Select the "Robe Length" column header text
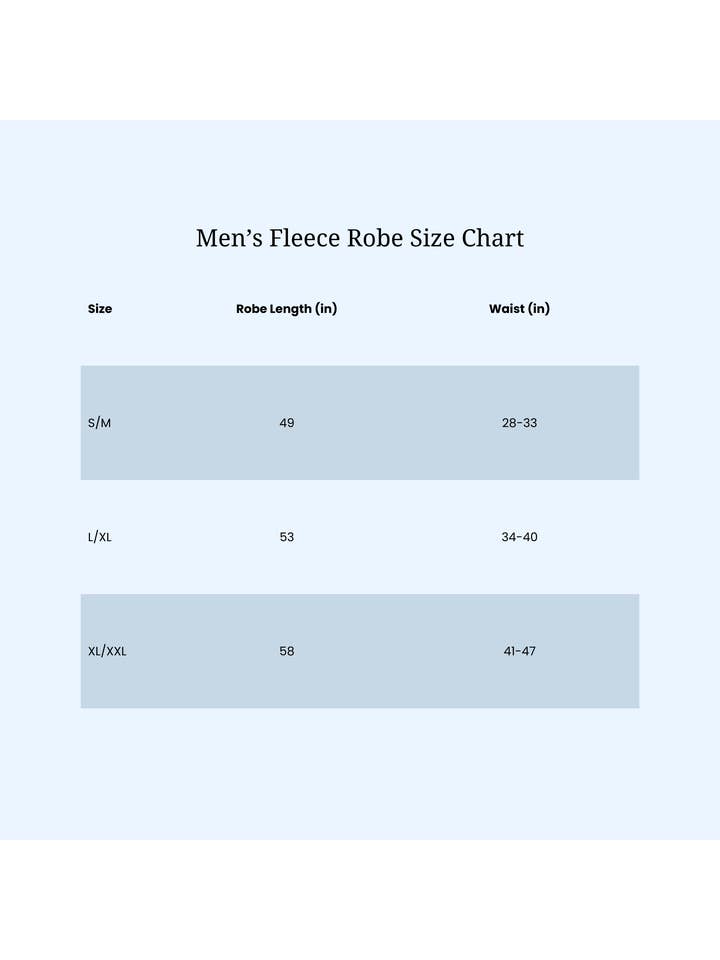 (274, 309)
